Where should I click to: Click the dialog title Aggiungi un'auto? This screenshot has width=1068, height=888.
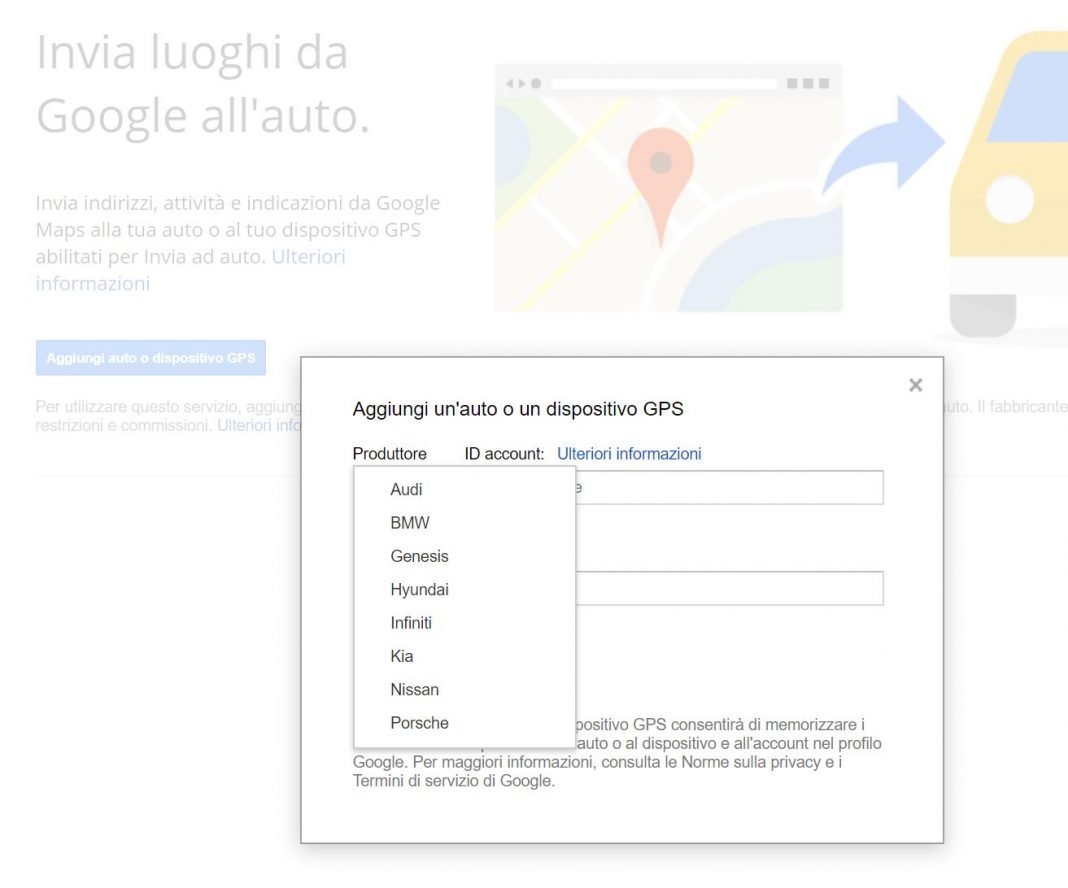coord(518,409)
